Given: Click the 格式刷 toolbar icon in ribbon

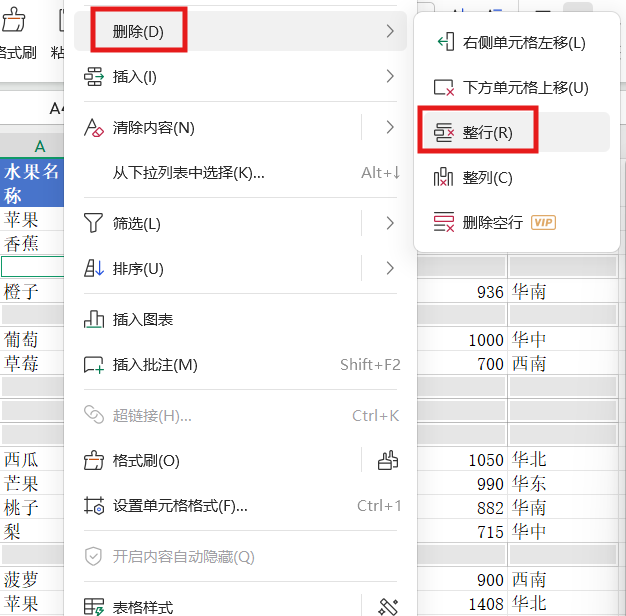Looking at the screenshot, I should pyautogui.click(x=14, y=19).
